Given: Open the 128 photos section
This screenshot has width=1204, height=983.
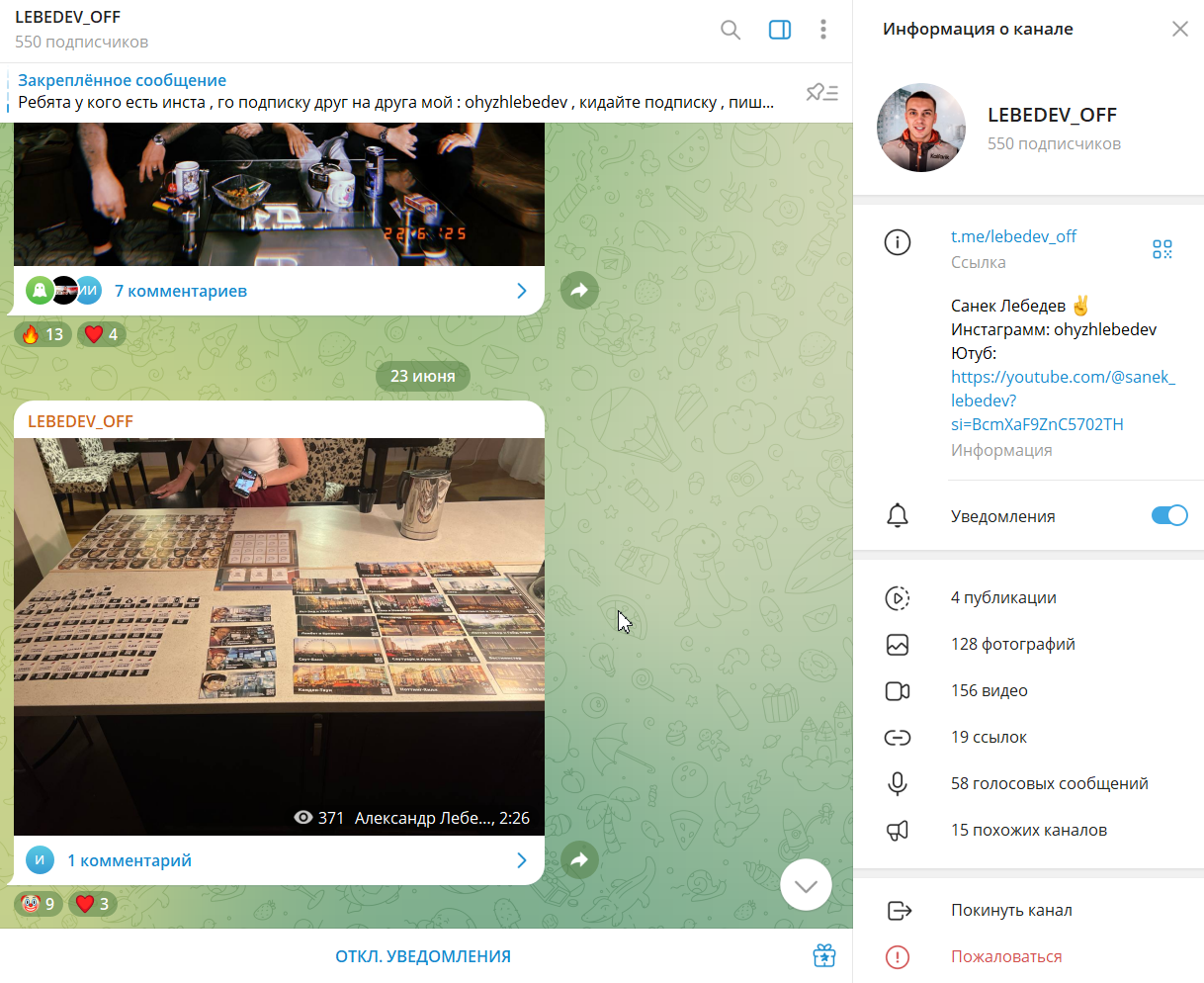Looking at the screenshot, I should tap(1012, 644).
